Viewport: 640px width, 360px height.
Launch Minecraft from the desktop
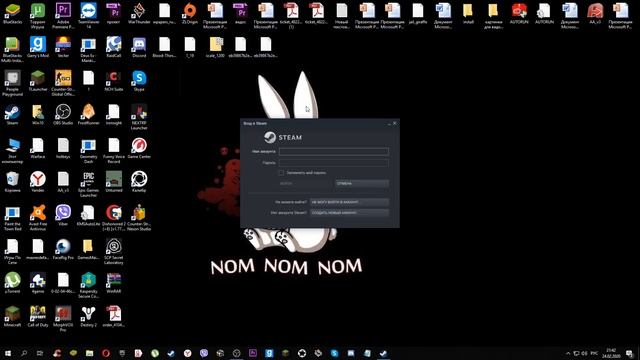tap(13, 316)
